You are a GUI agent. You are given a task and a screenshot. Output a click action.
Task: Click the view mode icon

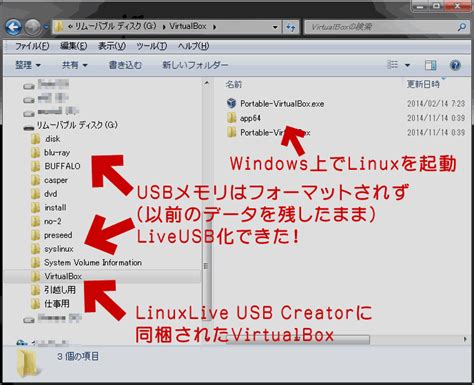(392, 65)
